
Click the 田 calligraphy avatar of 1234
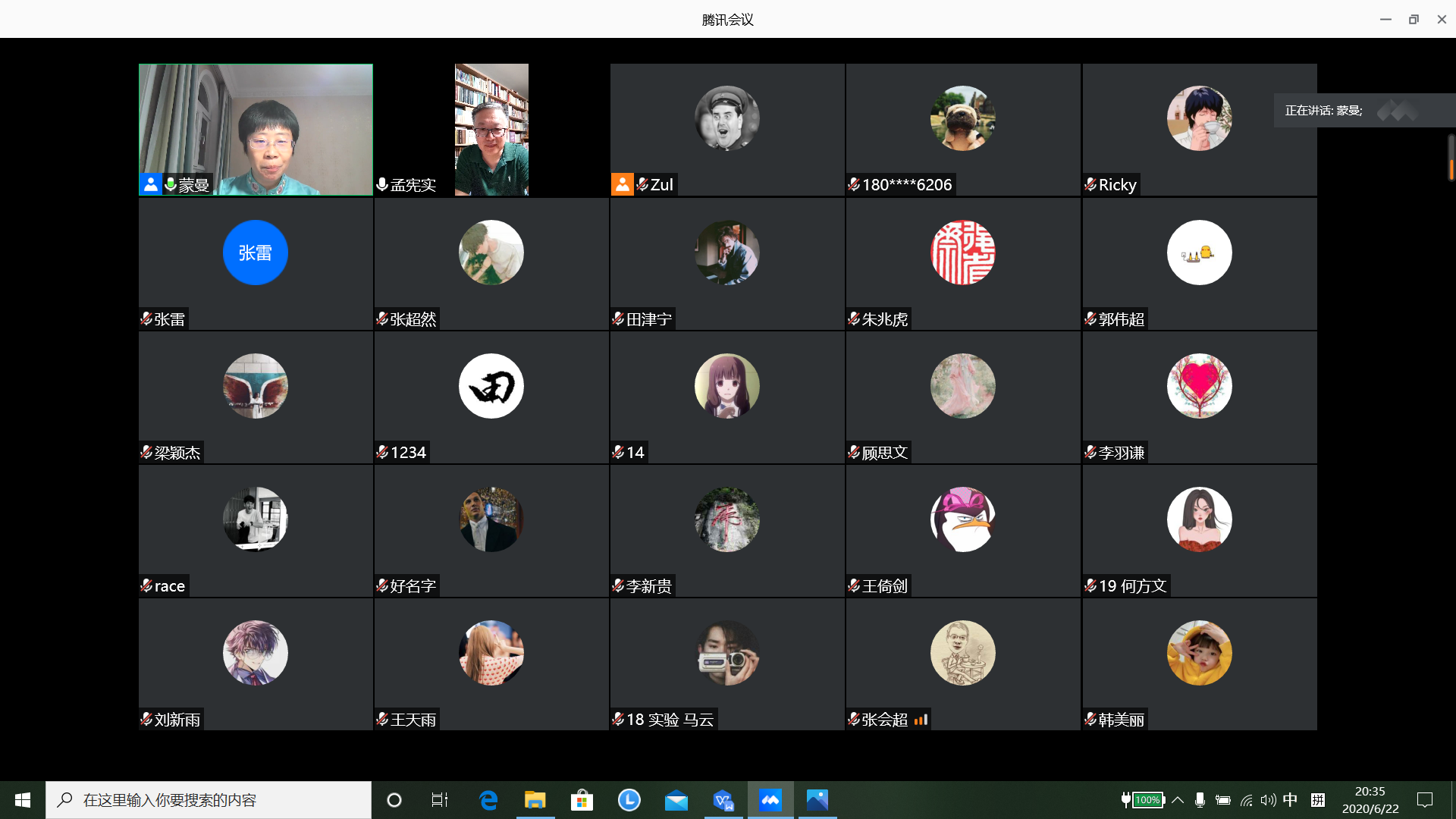491,386
